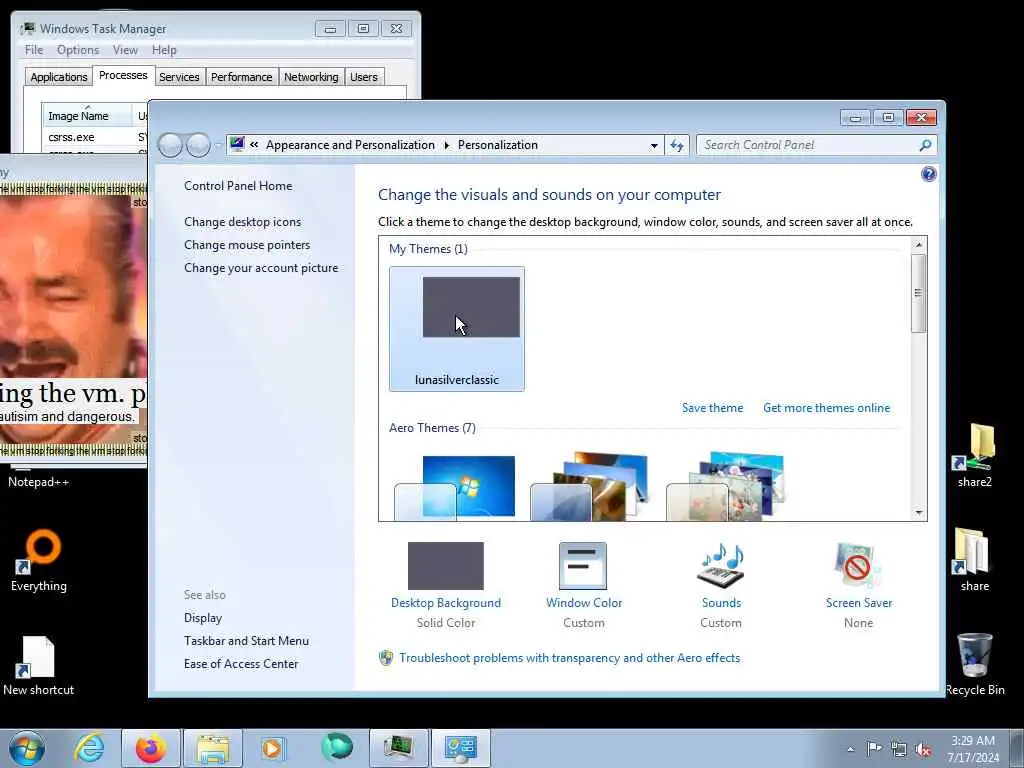
Task: Launch Internet Explorer from taskbar
Action: (89, 748)
